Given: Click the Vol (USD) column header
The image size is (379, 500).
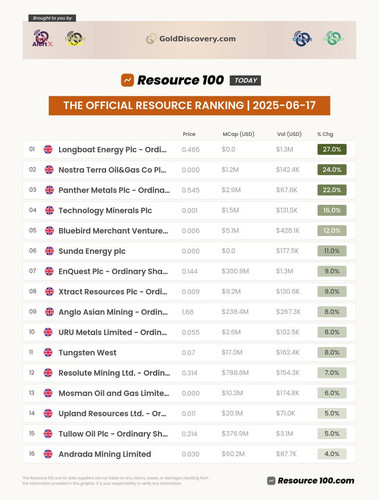Looking at the screenshot, I should (289, 134).
